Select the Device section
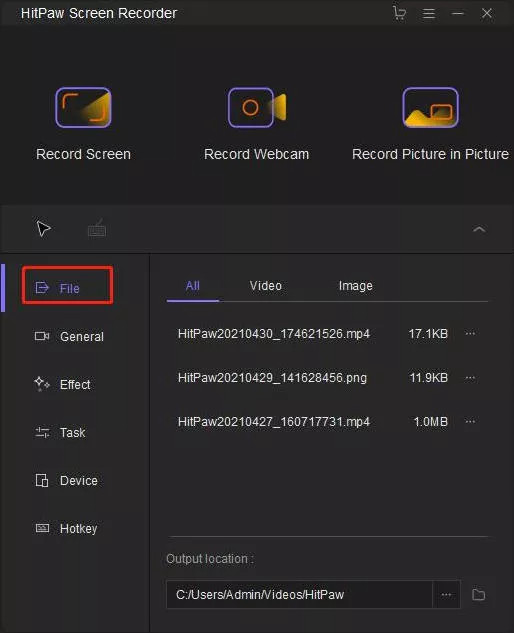Screen dimensions: 514x633 coord(66,480)
